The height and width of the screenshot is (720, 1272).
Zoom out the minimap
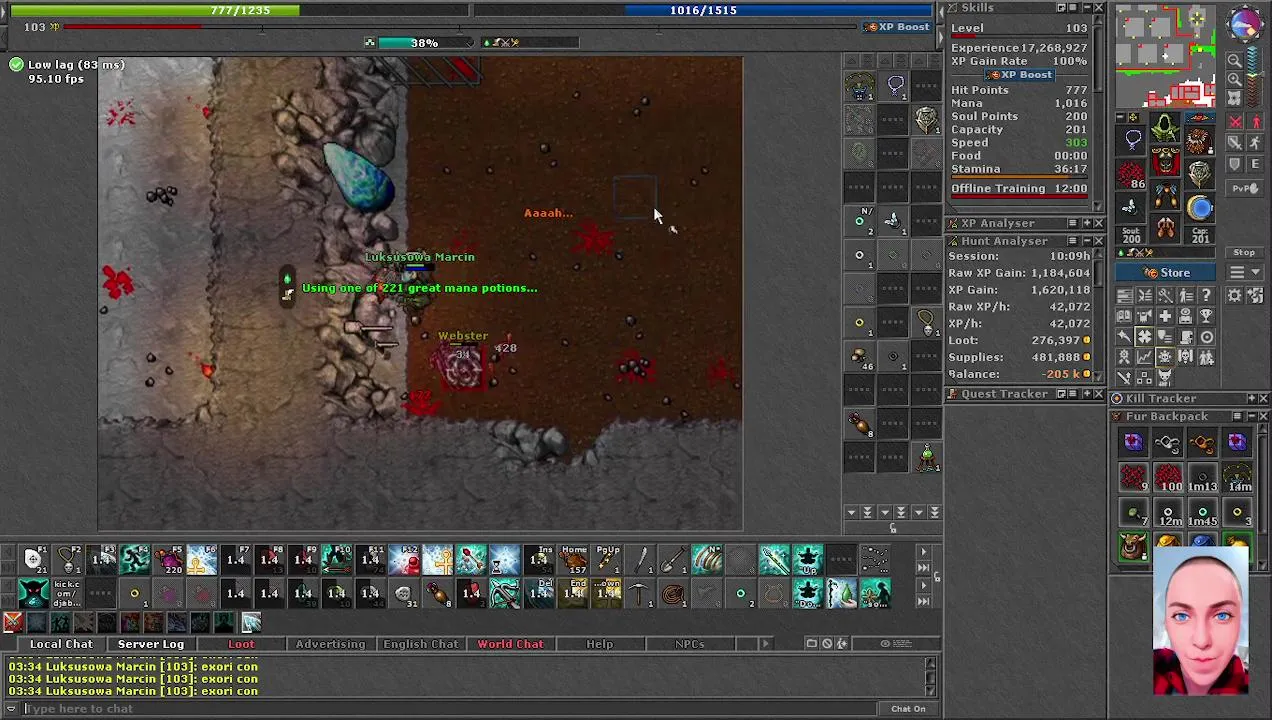coord(1234,59)
